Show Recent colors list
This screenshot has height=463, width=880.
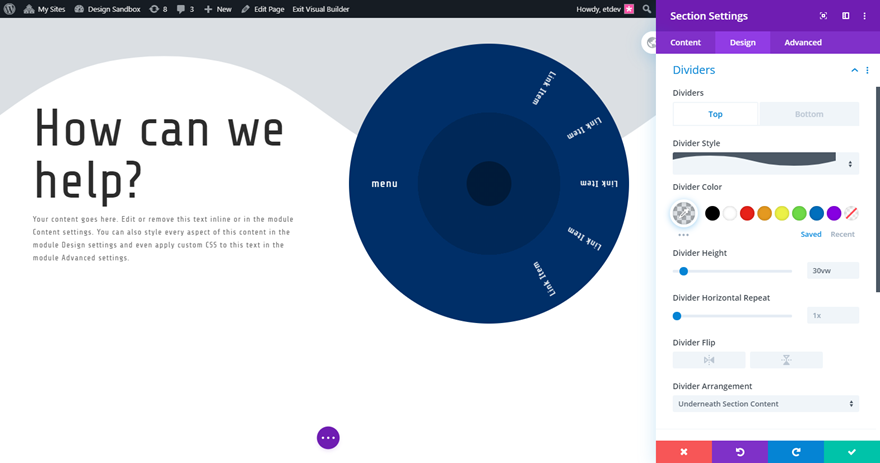tap(842, 235)
